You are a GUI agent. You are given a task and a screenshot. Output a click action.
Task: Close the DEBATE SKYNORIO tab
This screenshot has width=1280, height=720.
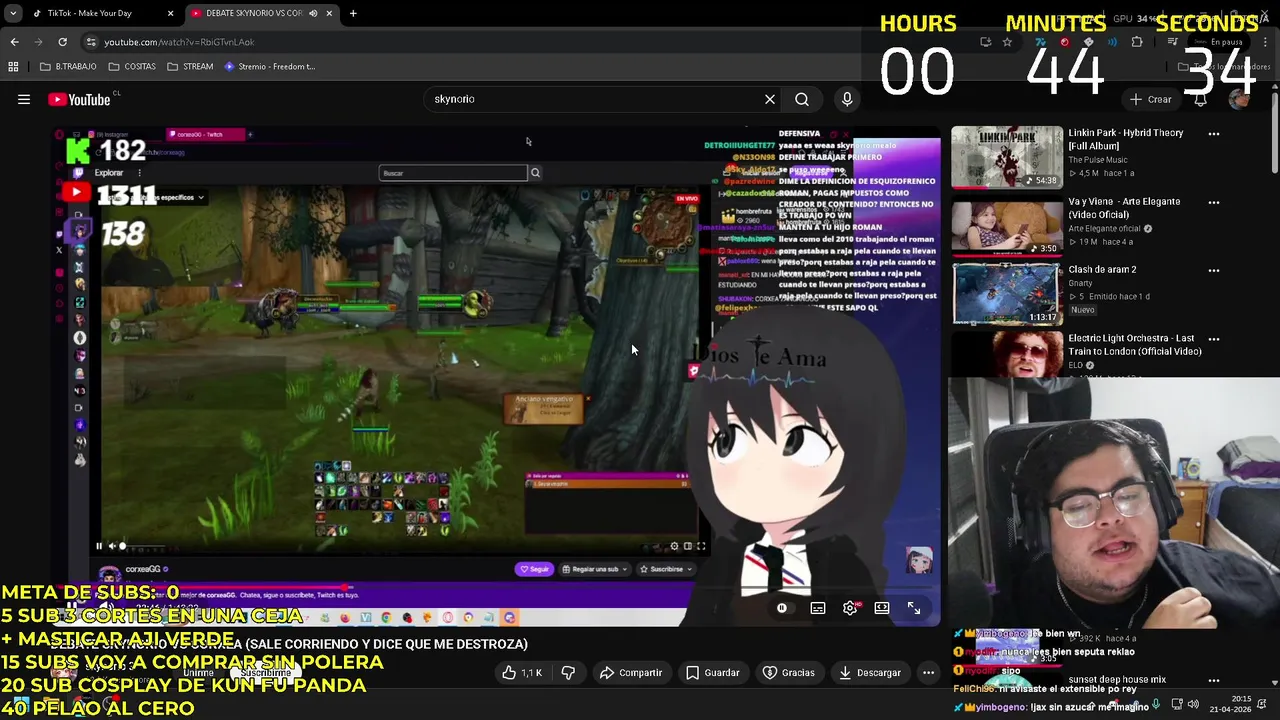point(329,13)
